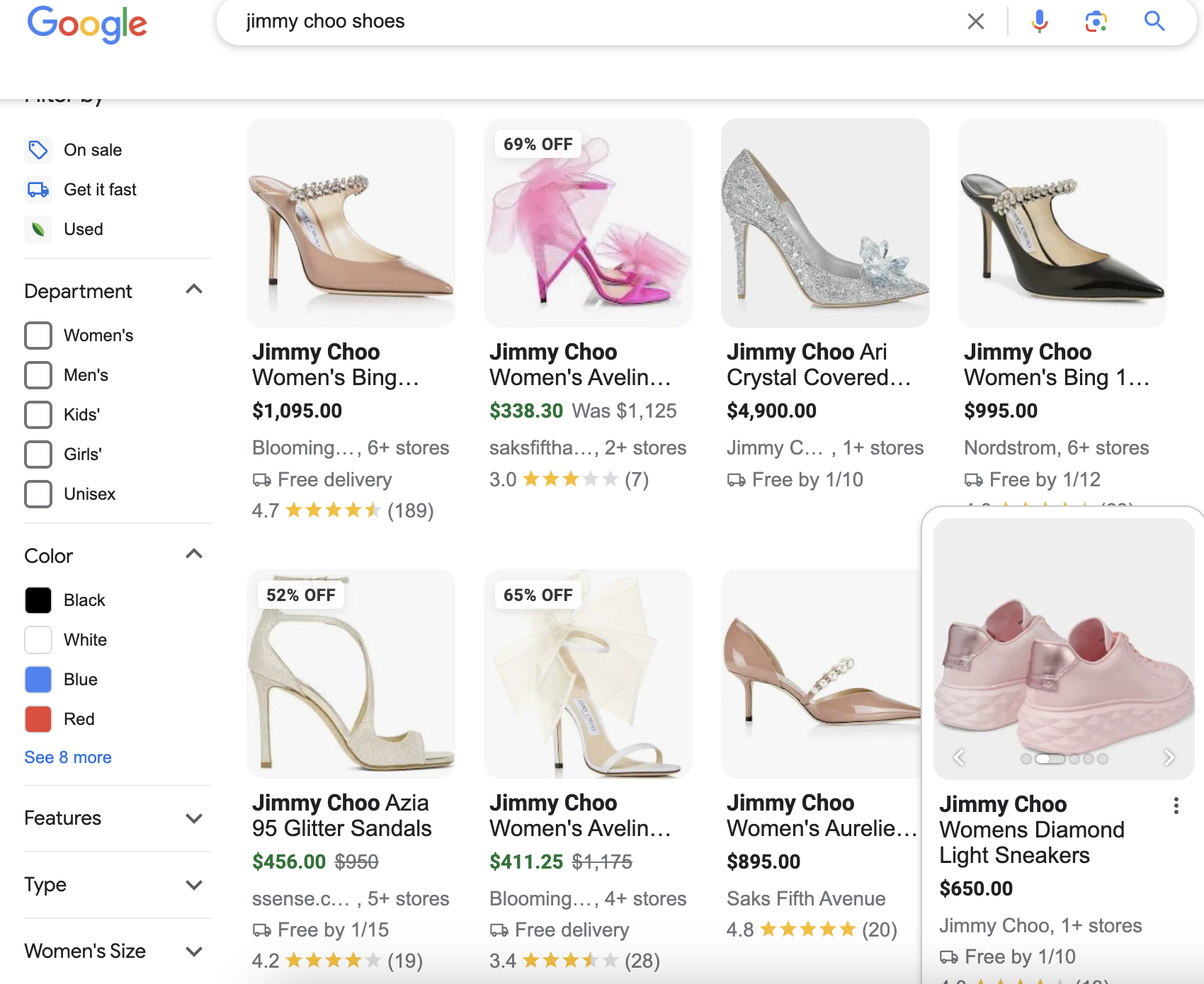Viewport: 1204px width, 984px height.
Task: Open Jimmy Choo Ari Crystal Covered listing title
Action: [819, 365]
